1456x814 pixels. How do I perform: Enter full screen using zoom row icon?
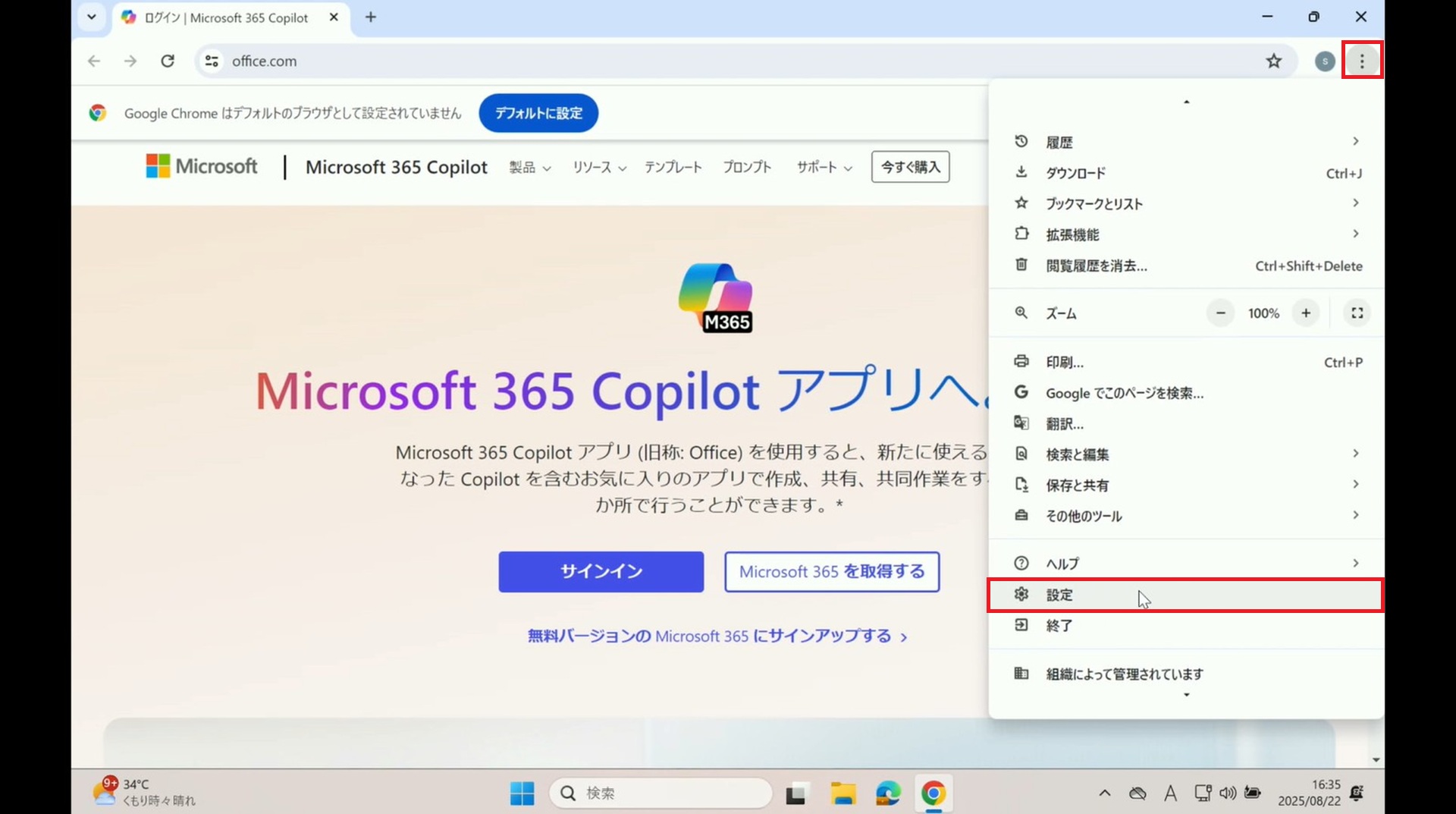[x=1357, y=313]
